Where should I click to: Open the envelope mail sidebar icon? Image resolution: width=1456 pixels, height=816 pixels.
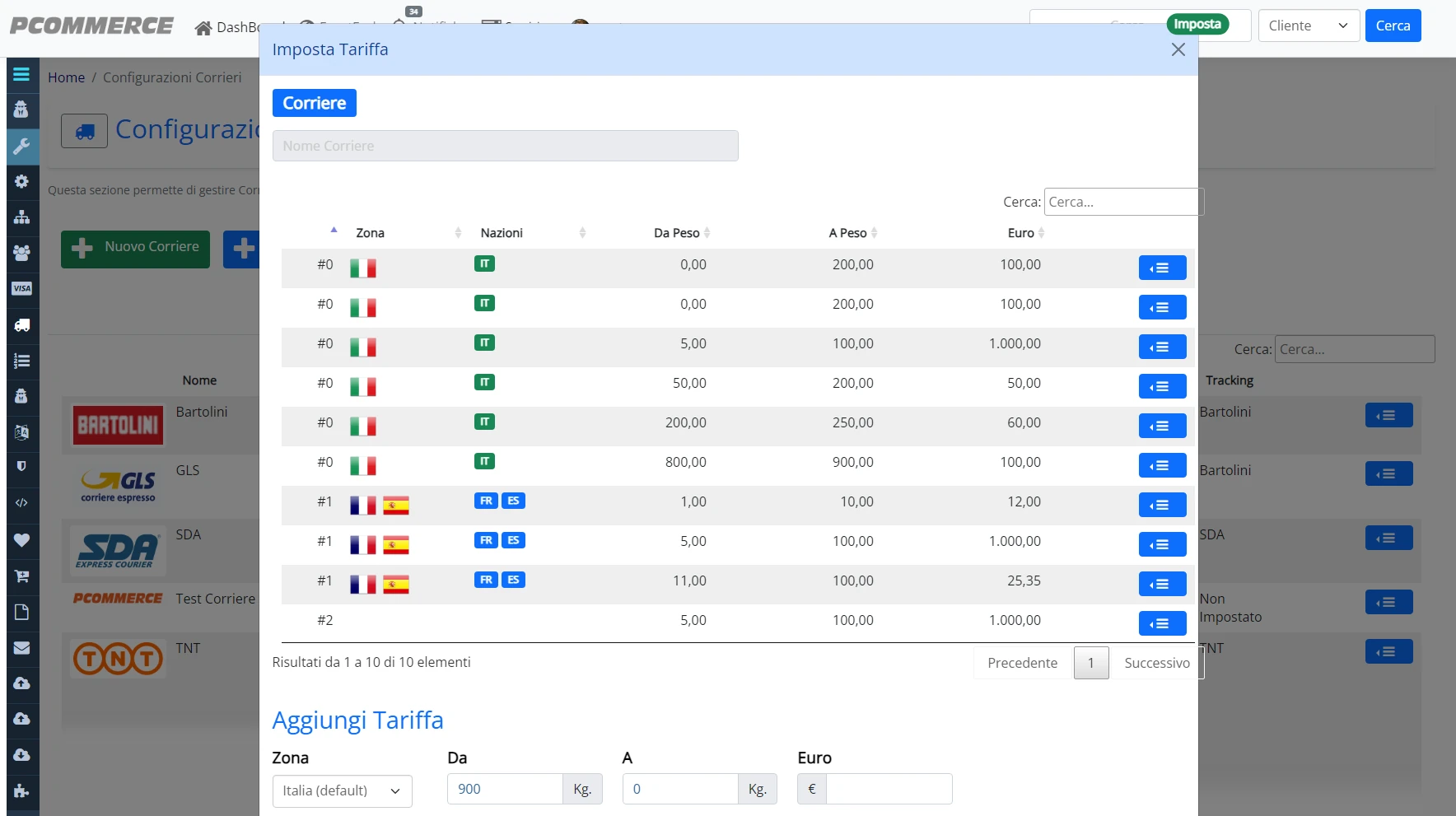point(21,648)
